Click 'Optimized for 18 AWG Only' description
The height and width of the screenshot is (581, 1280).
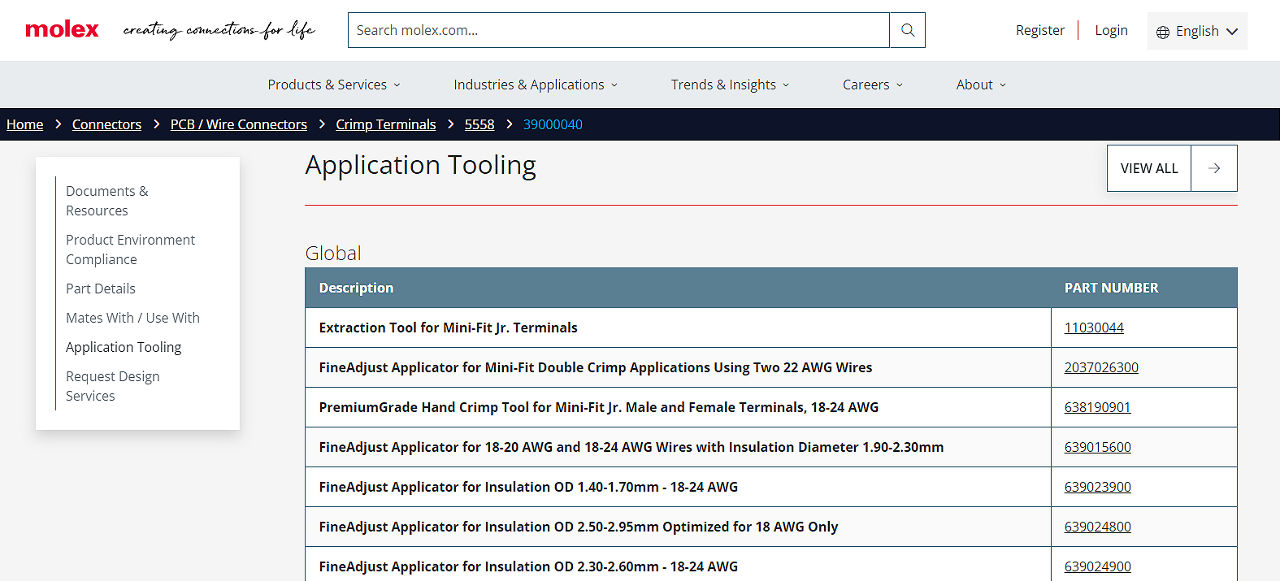point(579,527)
